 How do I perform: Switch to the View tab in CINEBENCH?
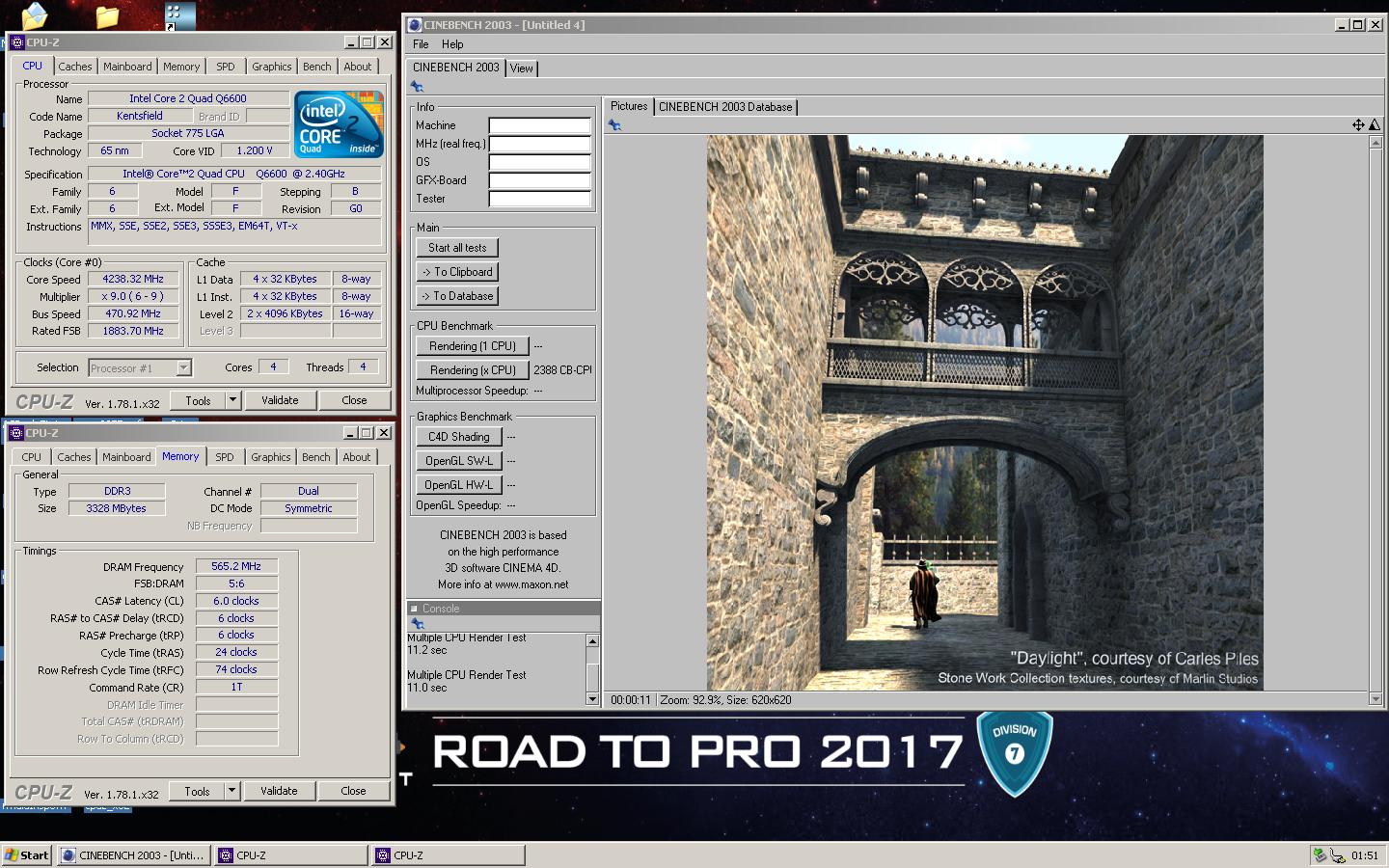pyautogui.click(x=522, y=68)
